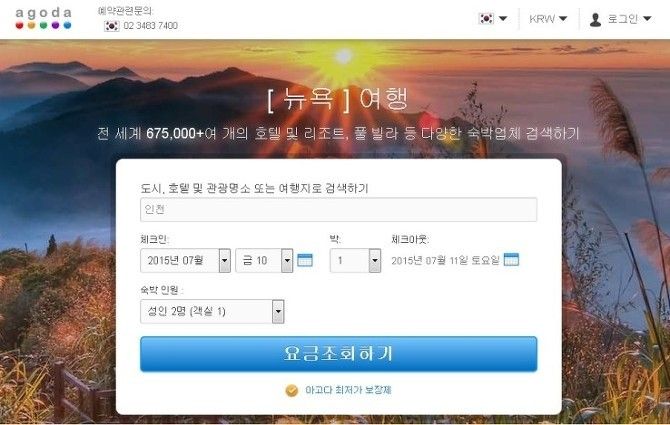
Task: Click the login user silhouette icon
Action: click(x=595, y=19)
